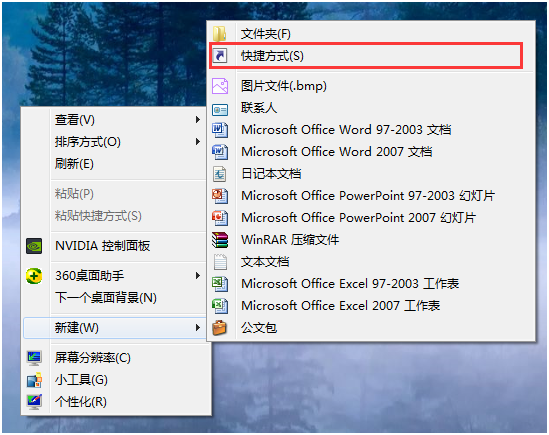Viewport: 549px width, 435px height.
Task: Click the NVIDIA control panel icon
Action: click(34, 246)
